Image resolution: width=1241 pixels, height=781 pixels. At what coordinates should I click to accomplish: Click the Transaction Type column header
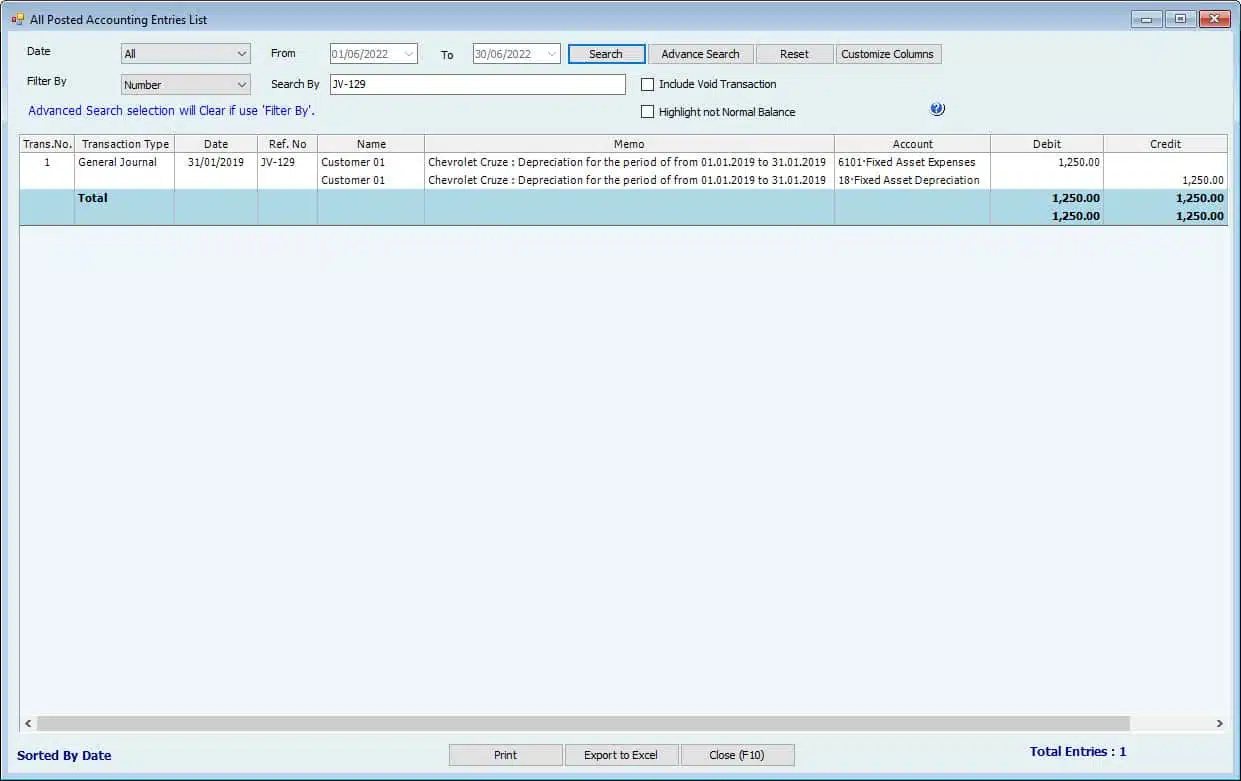pos(125,144)
